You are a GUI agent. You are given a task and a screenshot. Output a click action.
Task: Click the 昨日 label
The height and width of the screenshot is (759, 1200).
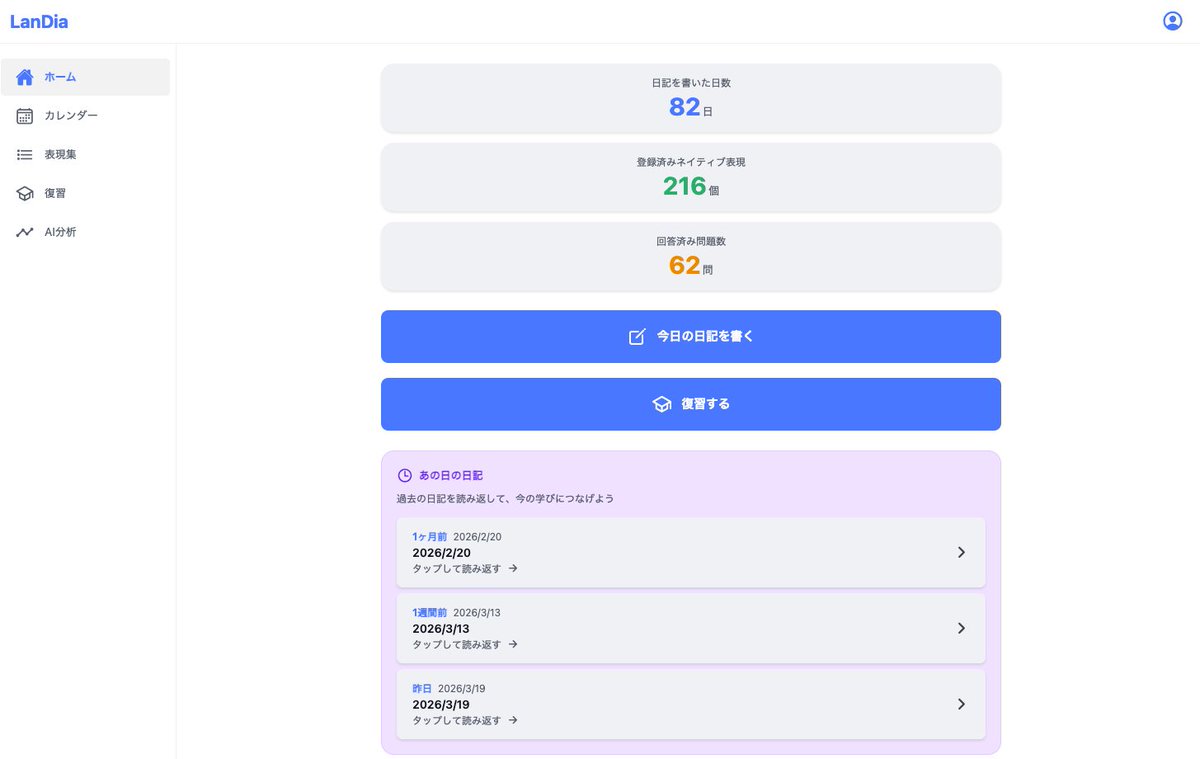coord(422,689)
